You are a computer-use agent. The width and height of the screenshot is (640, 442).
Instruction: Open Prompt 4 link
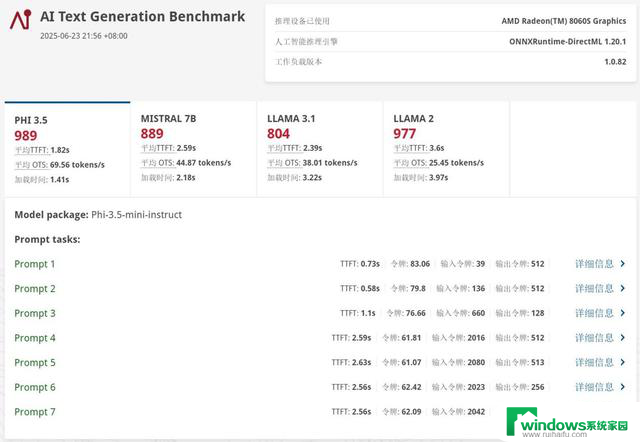(x=35, y=338)
